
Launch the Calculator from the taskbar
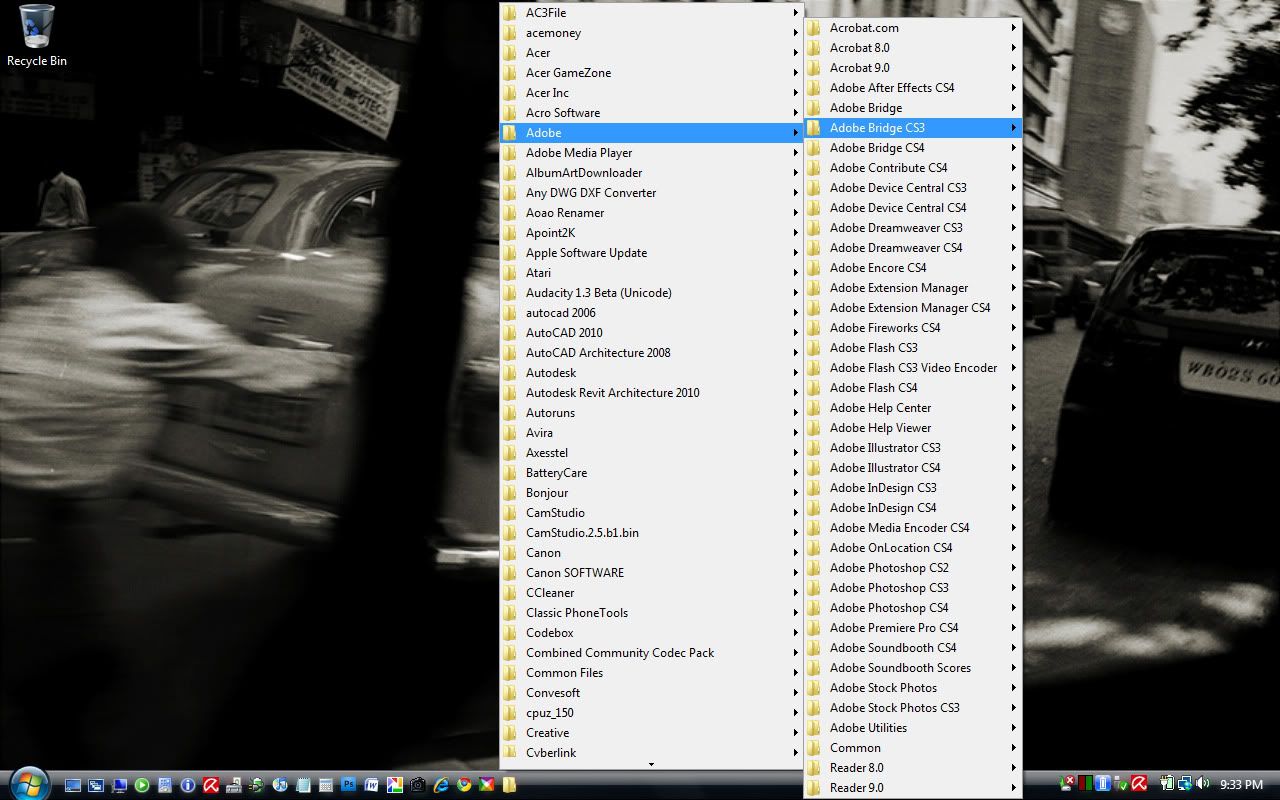coord(326,785)
